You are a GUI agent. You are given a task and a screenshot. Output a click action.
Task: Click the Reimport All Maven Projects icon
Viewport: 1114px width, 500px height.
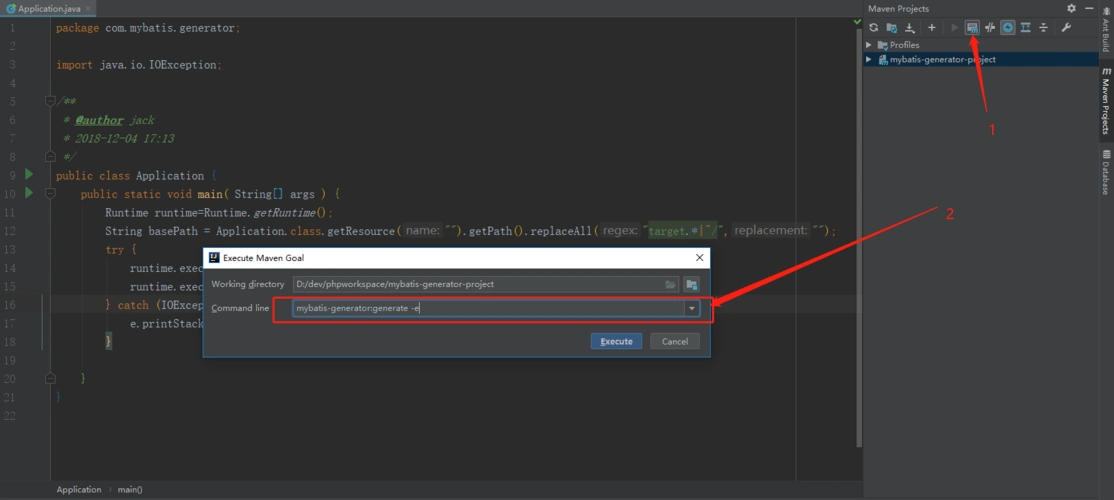click(873, 28)
